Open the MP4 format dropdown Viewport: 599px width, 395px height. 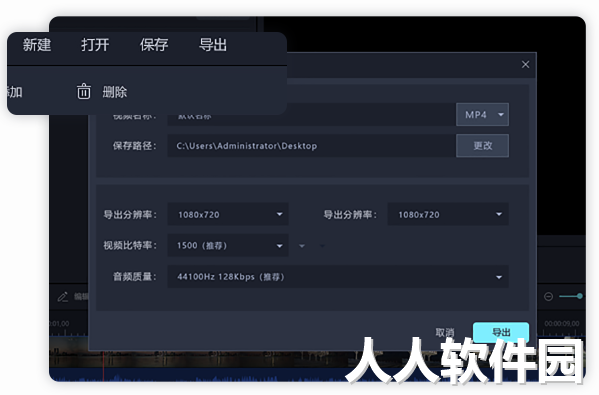482,115
